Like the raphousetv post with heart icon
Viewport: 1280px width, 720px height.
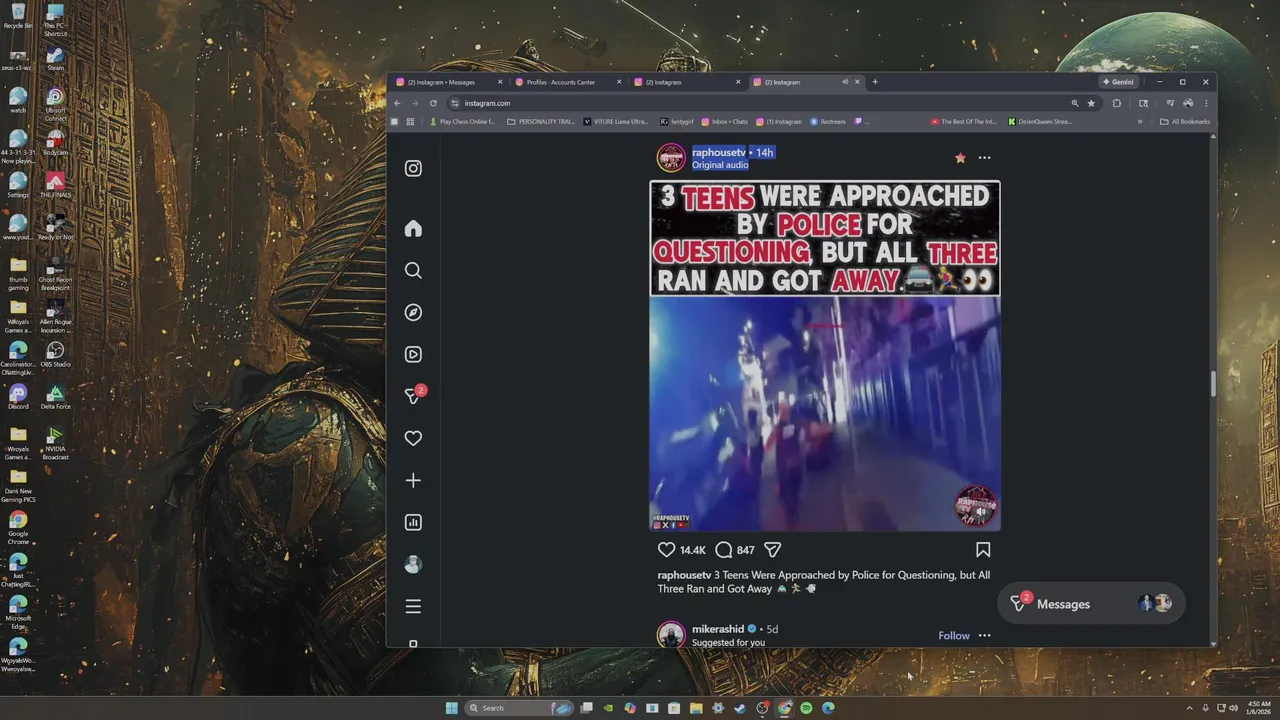pyautogui.click(x=666, y=550)
